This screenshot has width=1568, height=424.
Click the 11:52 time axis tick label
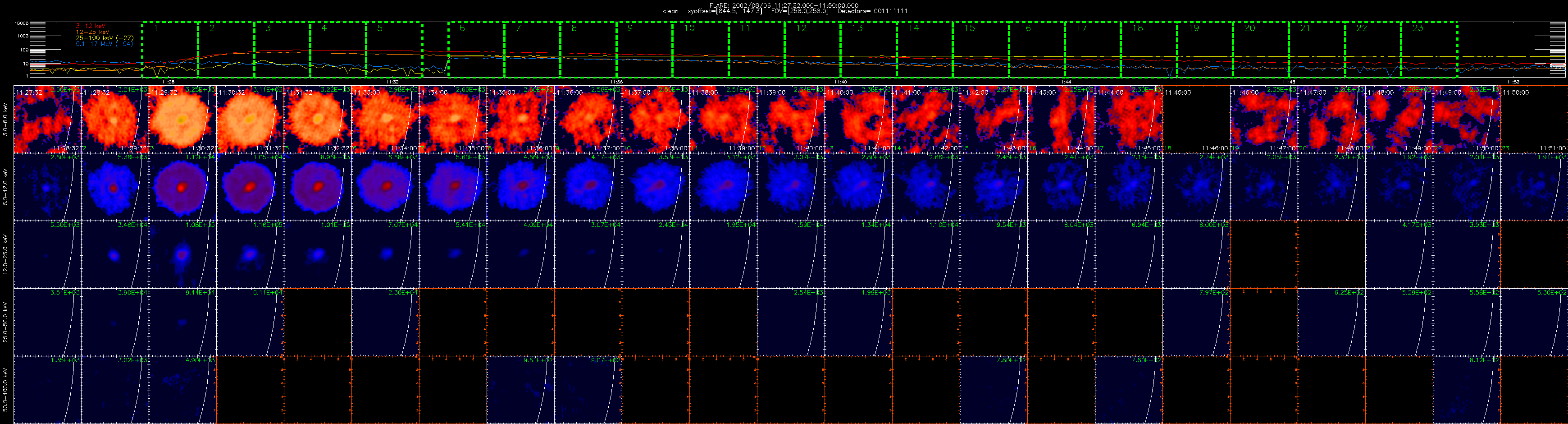[x=1513, y=82]
